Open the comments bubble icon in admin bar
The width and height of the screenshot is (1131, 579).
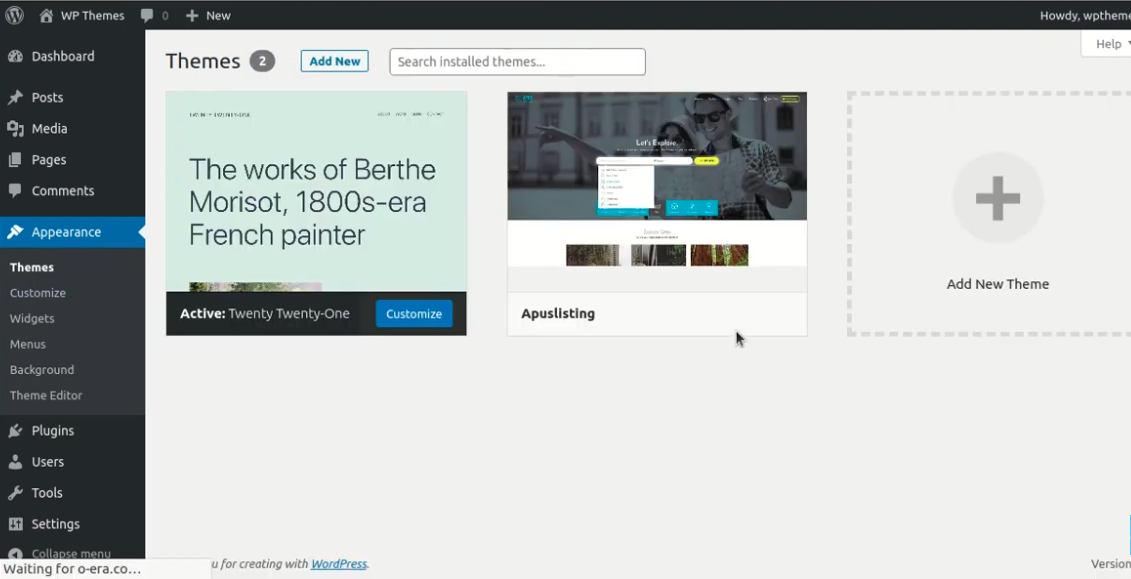[147, 15]
